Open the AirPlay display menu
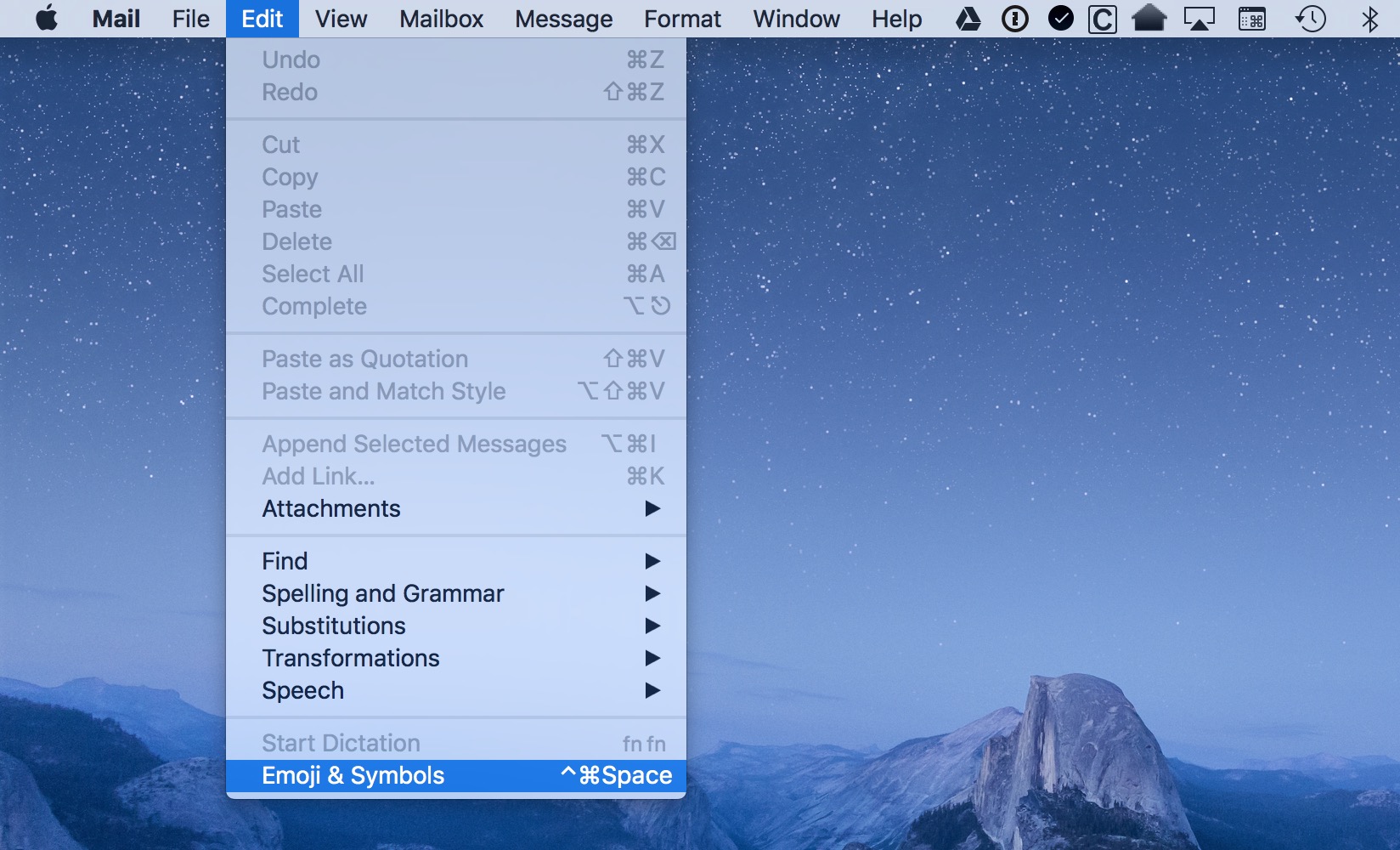The image size is (1400, 850). click(1200, 19)
